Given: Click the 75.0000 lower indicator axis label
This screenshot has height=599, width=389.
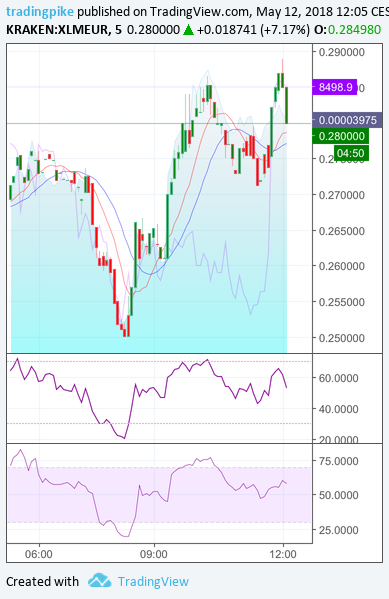Looking at the screenshot, I should 339,461.
